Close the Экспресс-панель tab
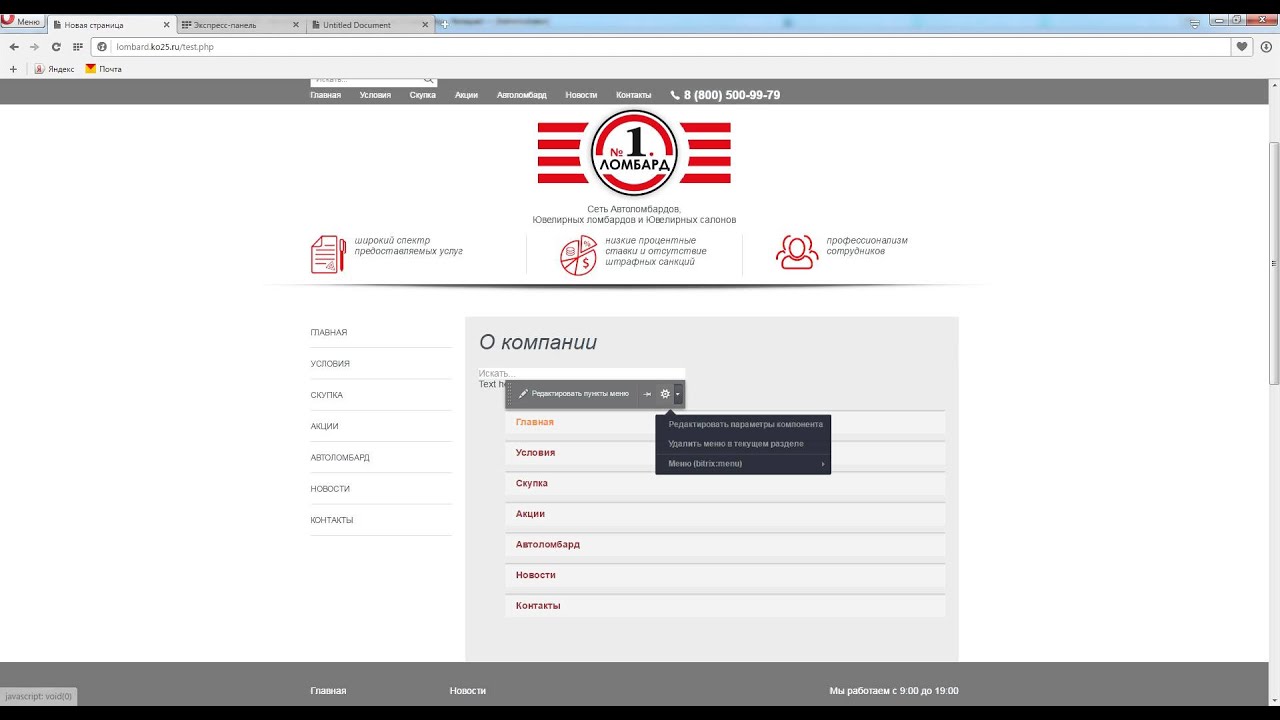 tap(295, 25)
